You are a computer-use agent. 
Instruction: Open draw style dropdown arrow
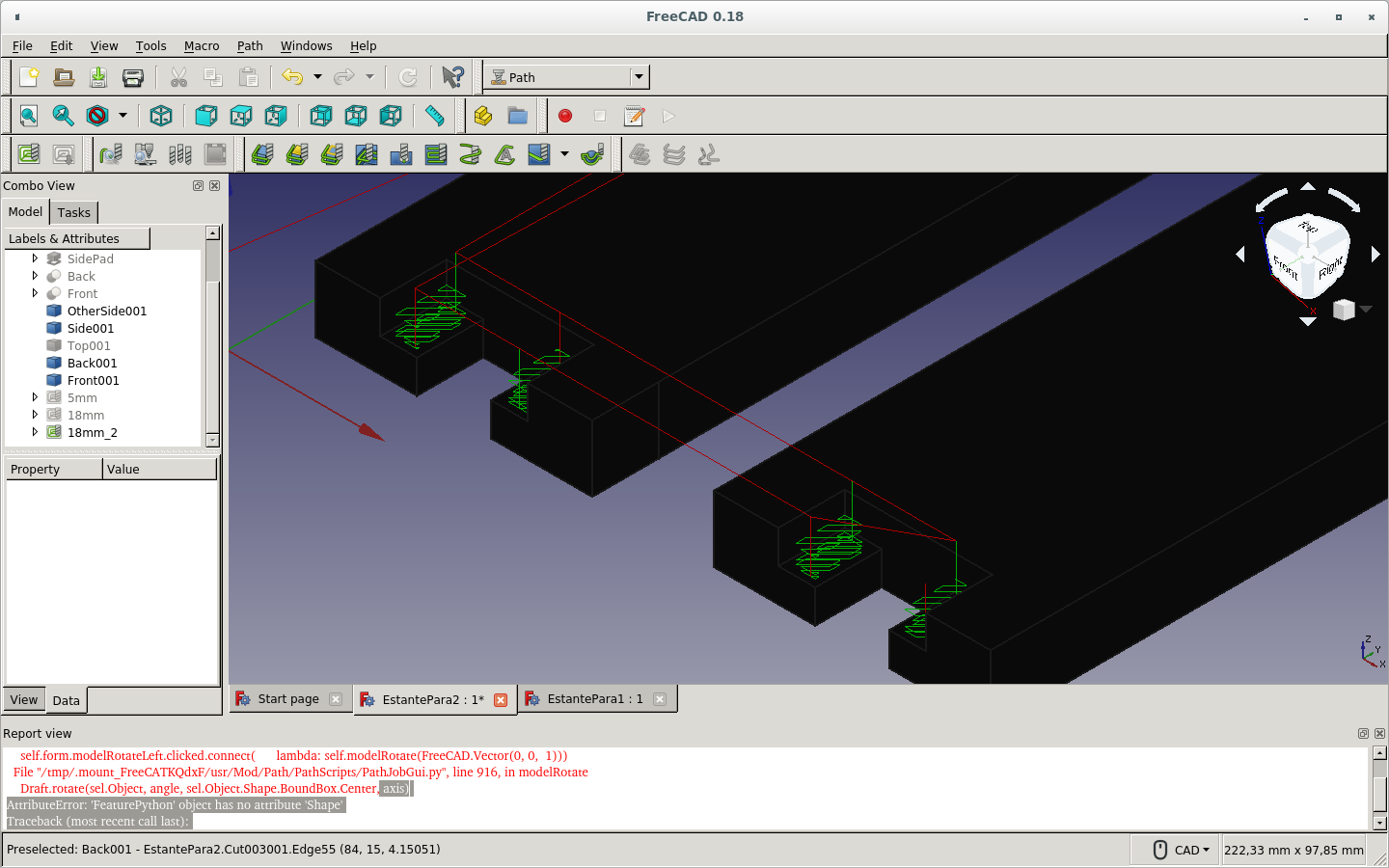tap(123, 116)
